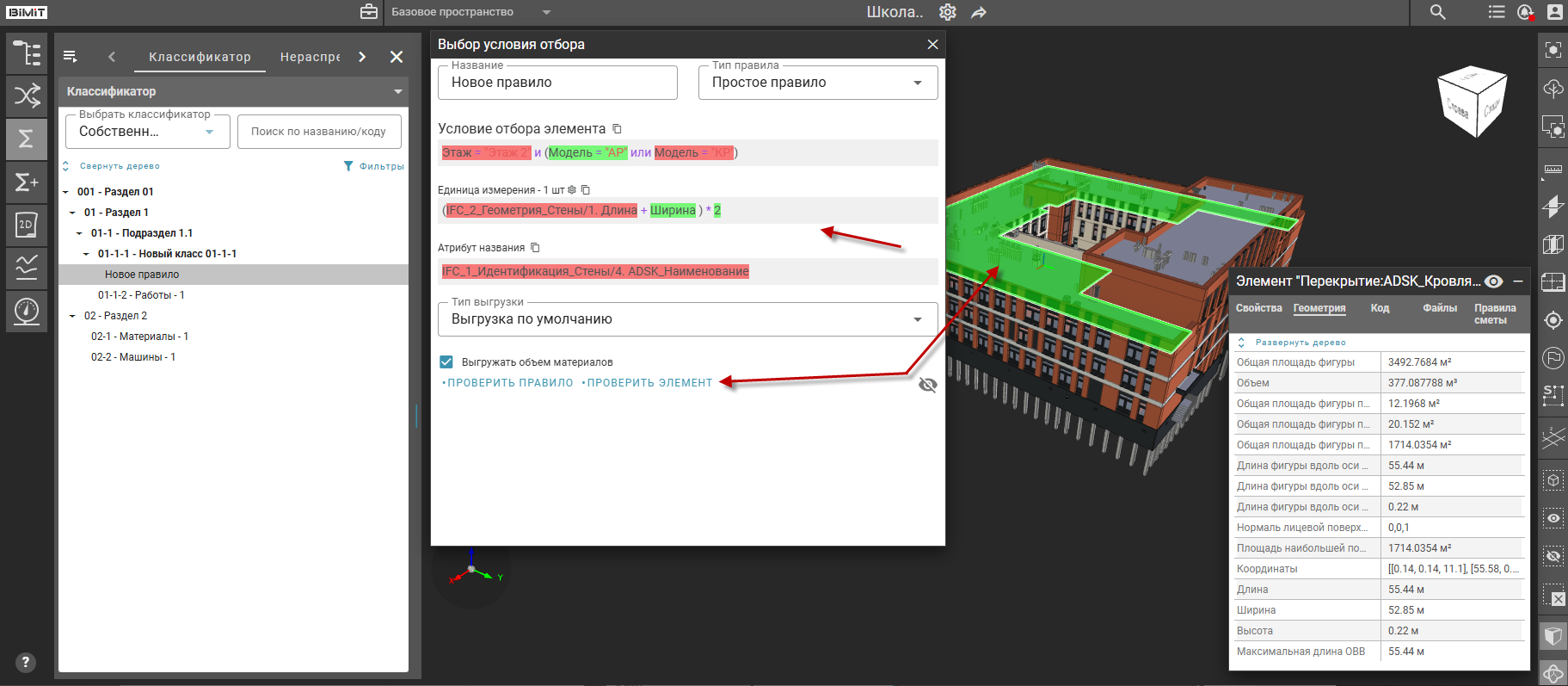Open the Свойства tab in element panel
1568x686 pixels.
(x=1258, y=308)
